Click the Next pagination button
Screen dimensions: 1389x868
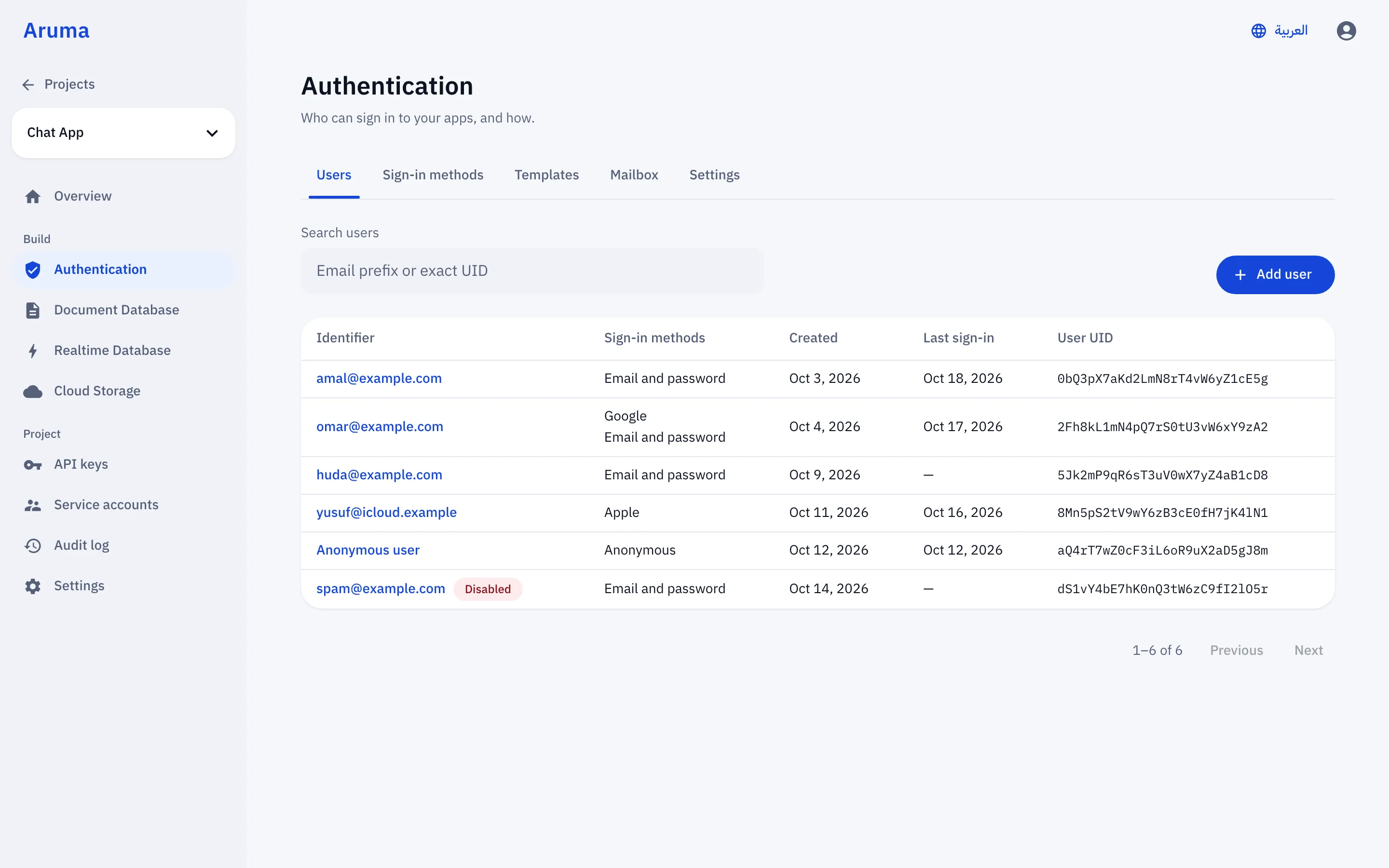click(1308, 651)
